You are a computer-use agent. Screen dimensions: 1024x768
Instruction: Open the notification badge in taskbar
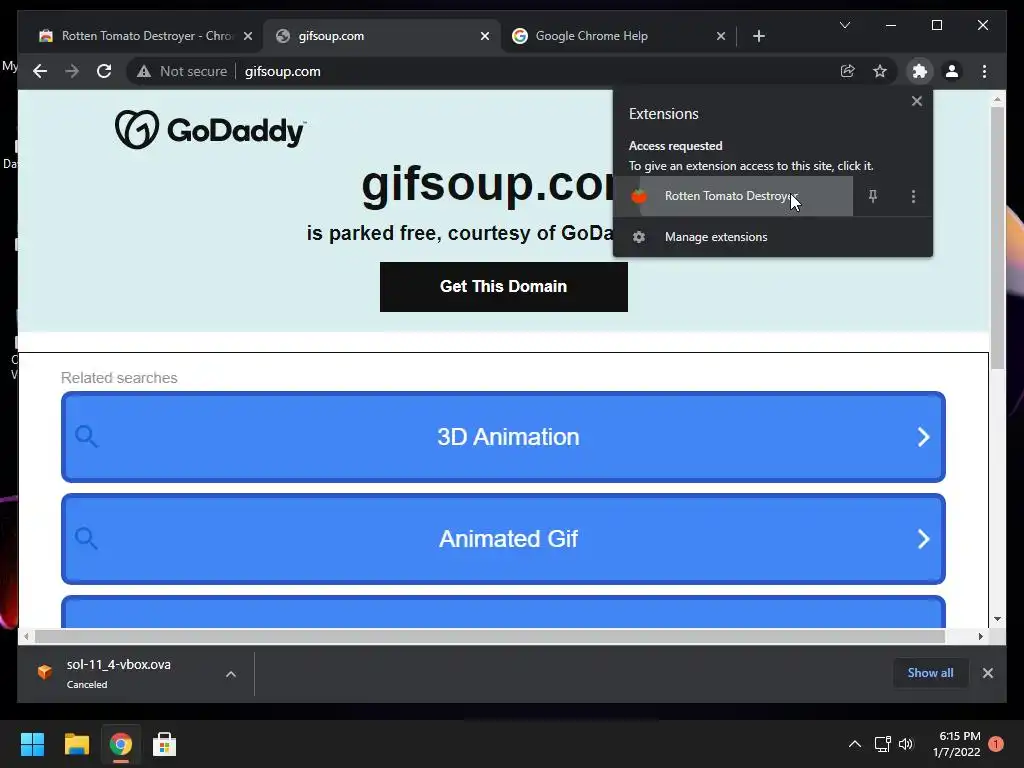tap(996, 744)
